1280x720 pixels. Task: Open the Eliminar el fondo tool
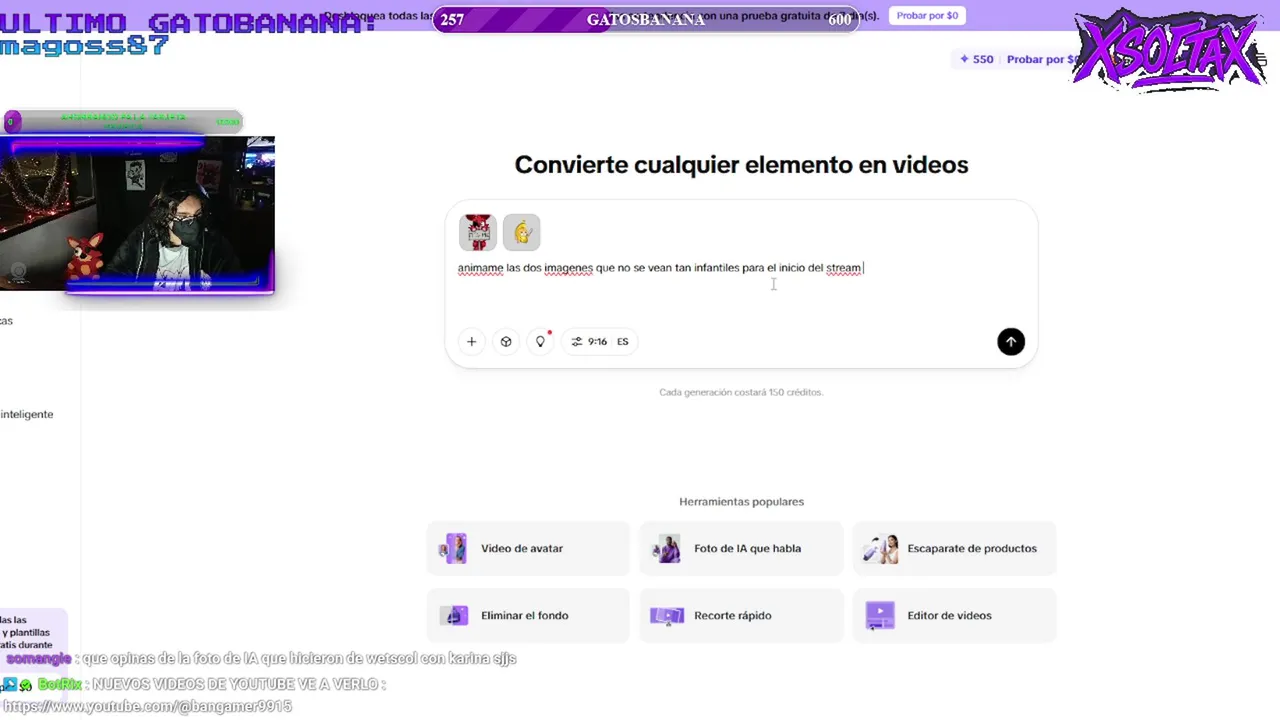(528, 615)
